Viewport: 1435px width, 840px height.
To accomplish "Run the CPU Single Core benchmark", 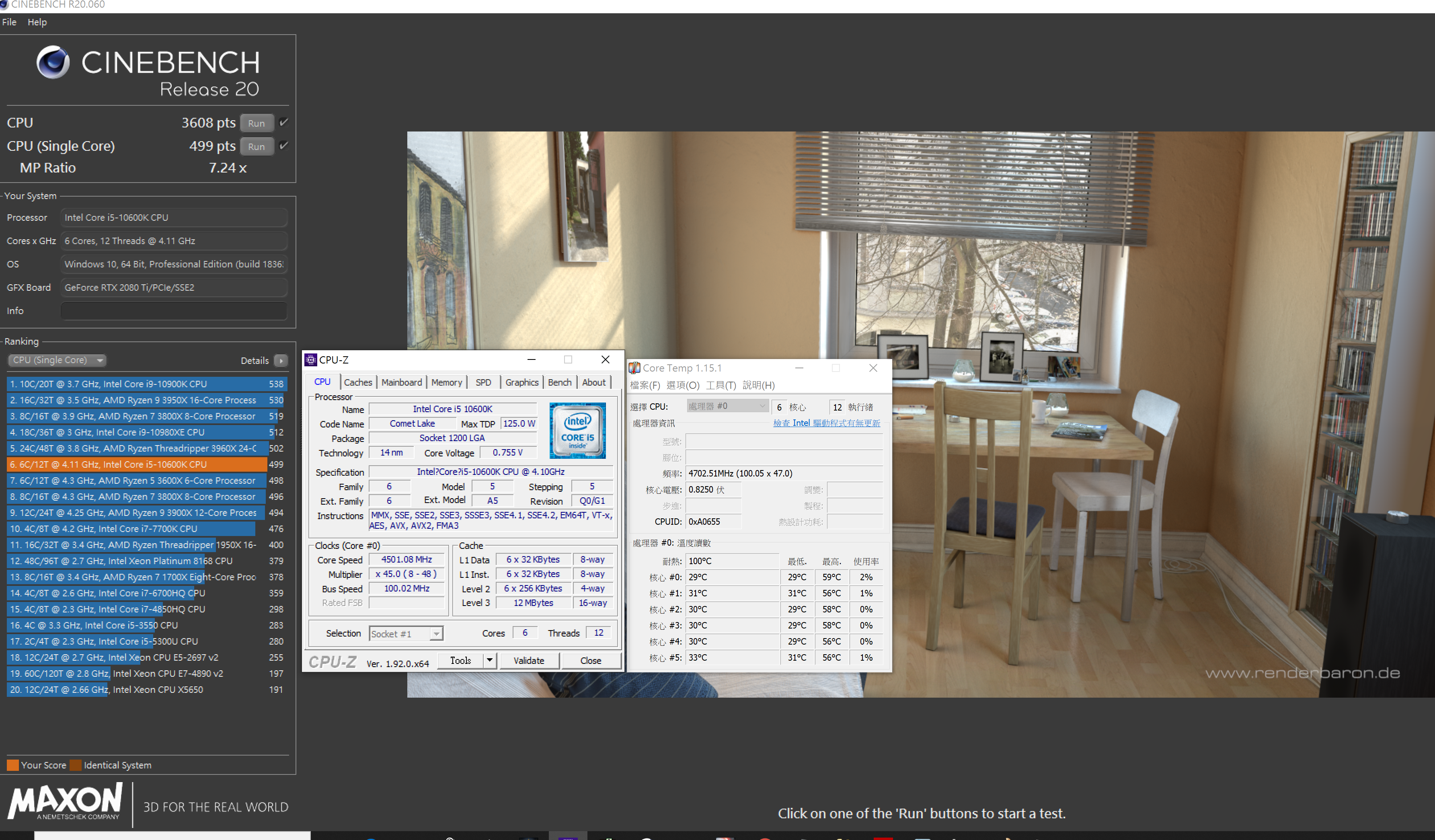I will pyautogui.click(x=256, y=146).
